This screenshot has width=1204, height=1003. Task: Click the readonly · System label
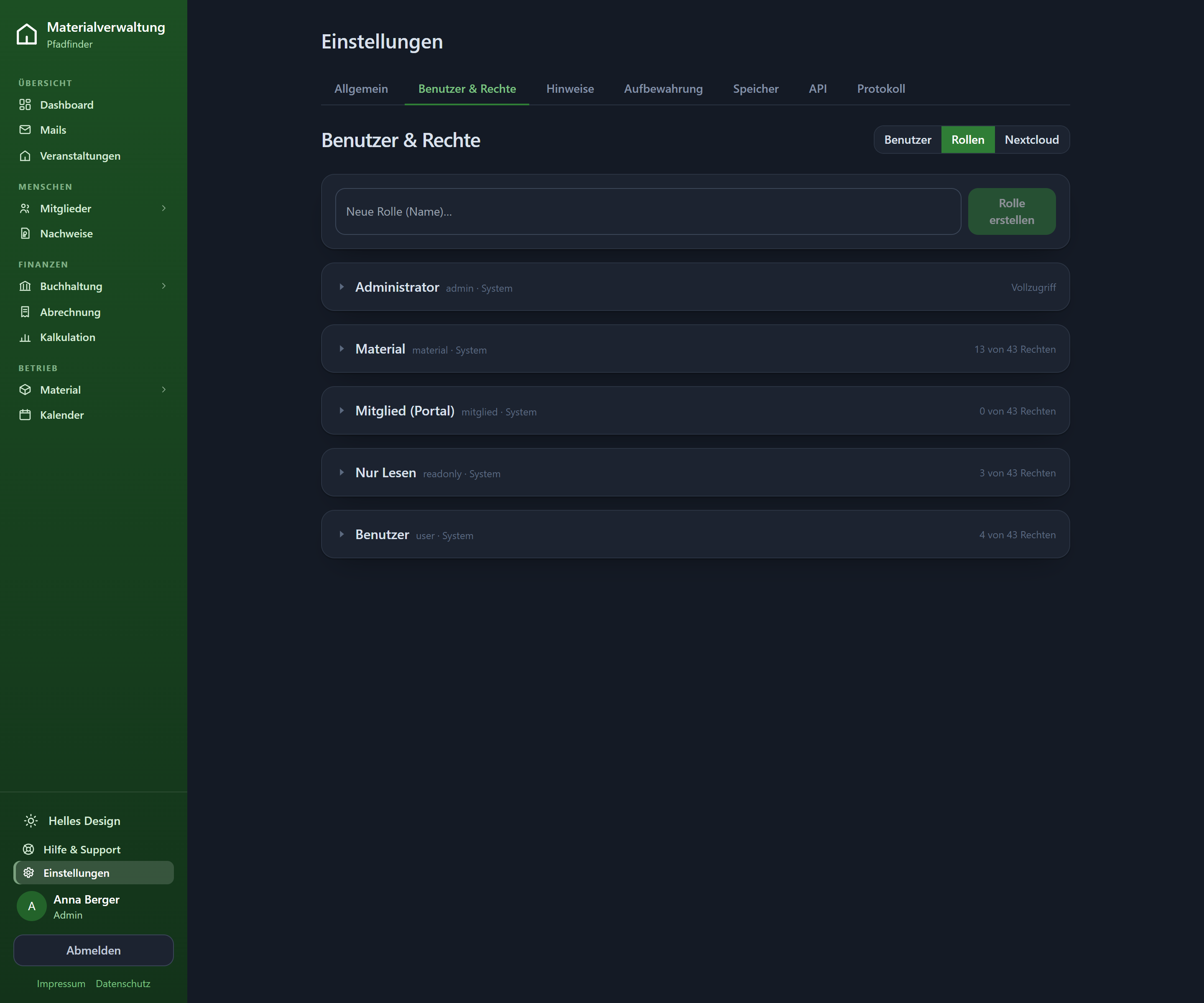click(x=462, y=474)
